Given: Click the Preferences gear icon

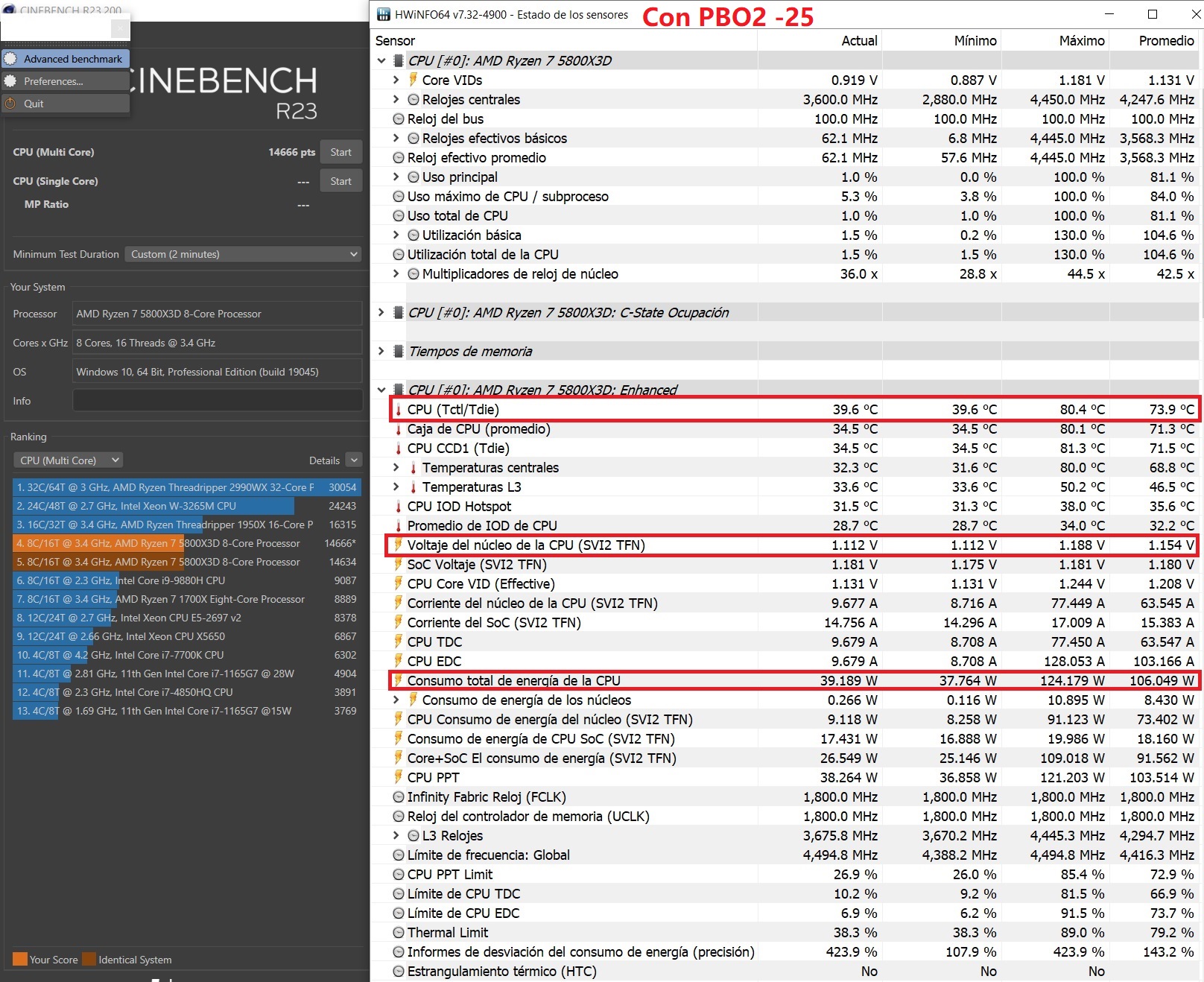Looking at the screenshot, I should click(x=10, y=81).
